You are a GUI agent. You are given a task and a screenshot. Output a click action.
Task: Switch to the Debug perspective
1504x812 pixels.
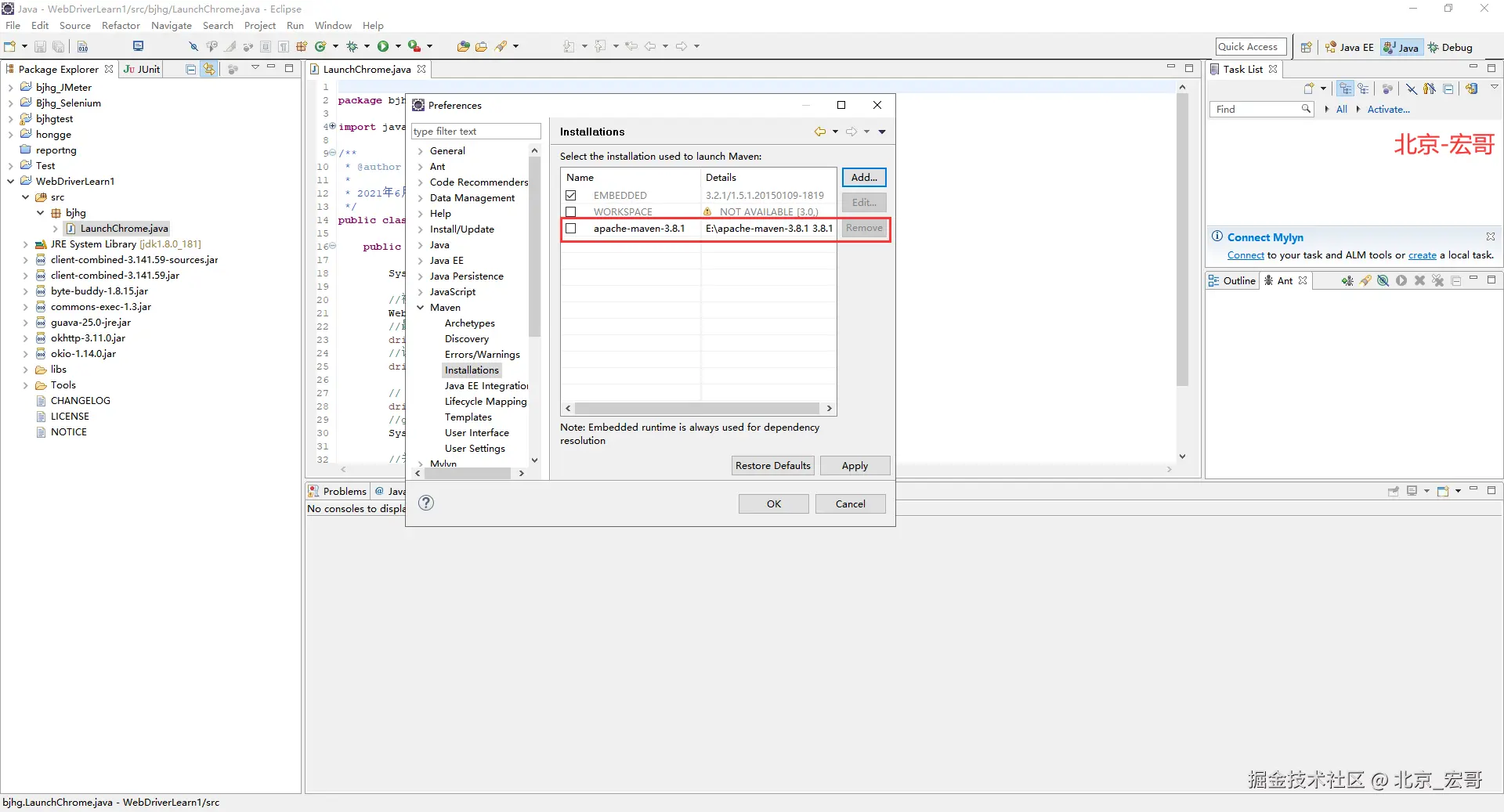1450,48
